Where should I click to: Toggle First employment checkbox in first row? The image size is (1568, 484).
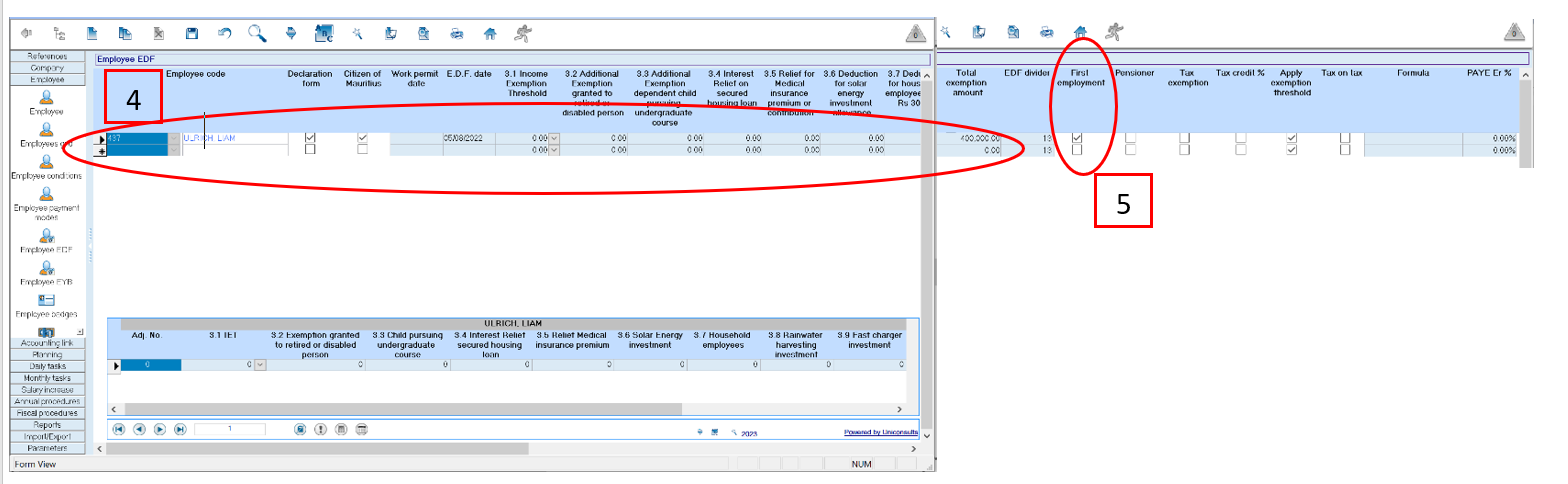coord(1077,138)
